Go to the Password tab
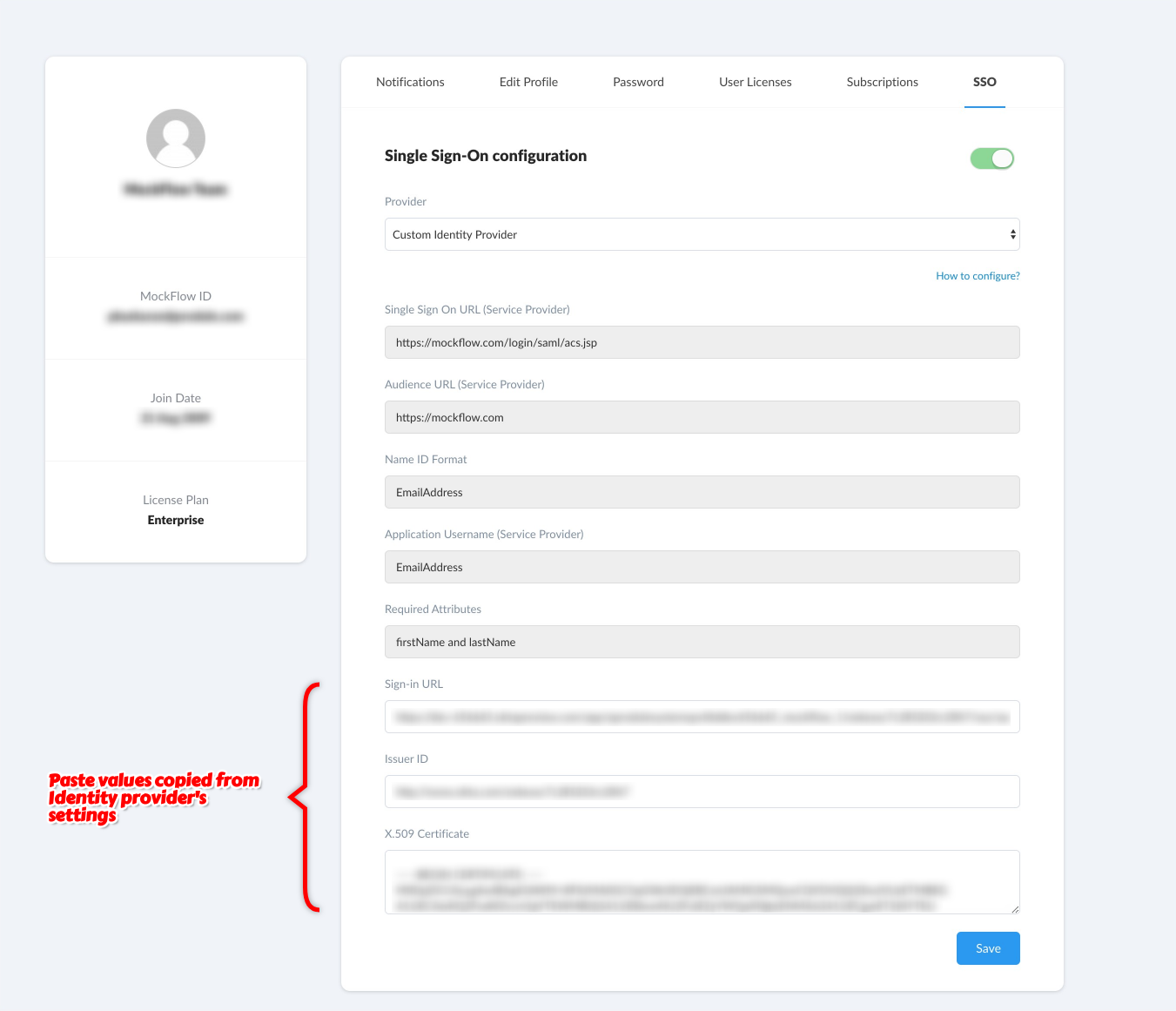 pyautogui.click(x=638, y=82)
